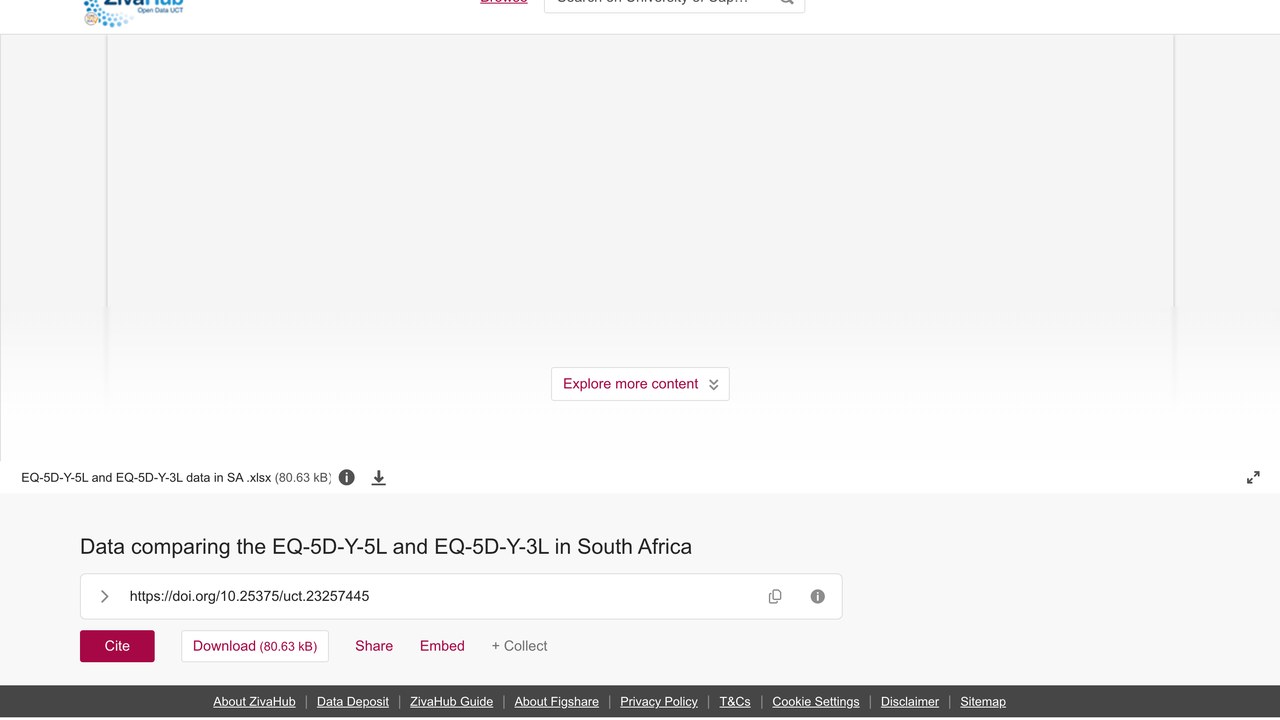This screenshot has height=720, width=1280.
Task: Open the Share option
Action: (x=374, y=646)
